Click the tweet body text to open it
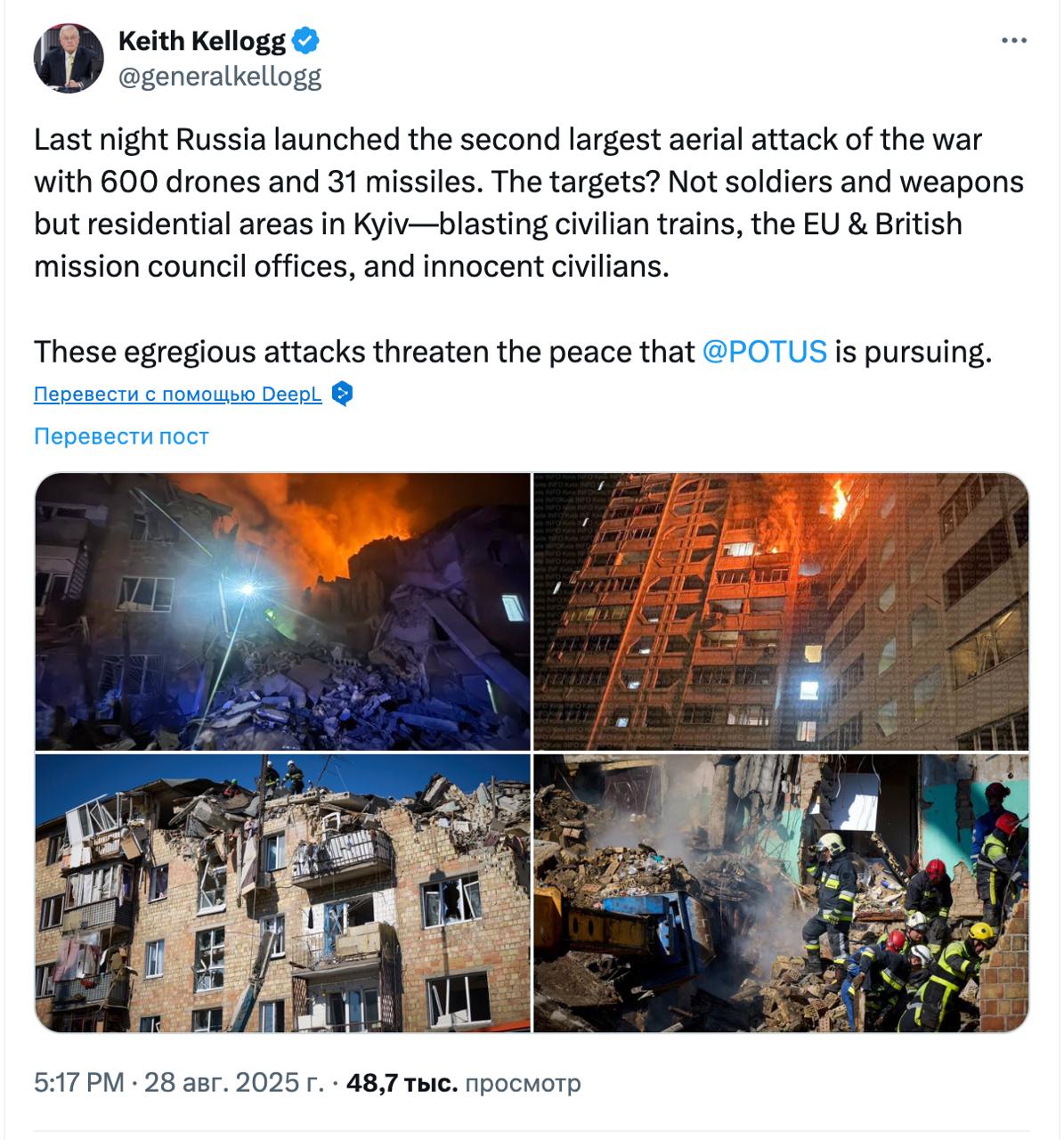 tap(445, 200)
